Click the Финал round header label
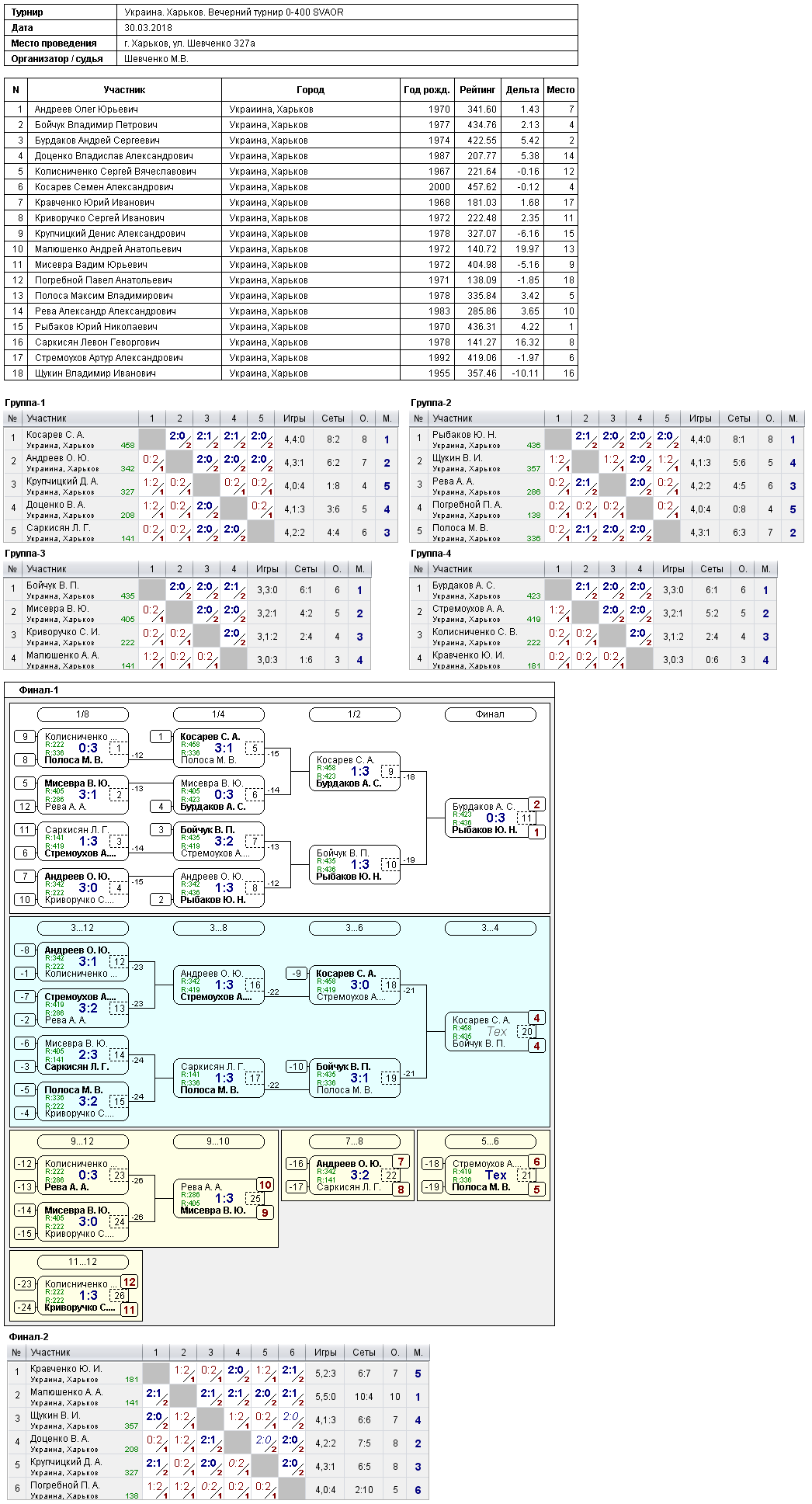This screenshot has width=812, height=1504. click(x=490, y=714)
